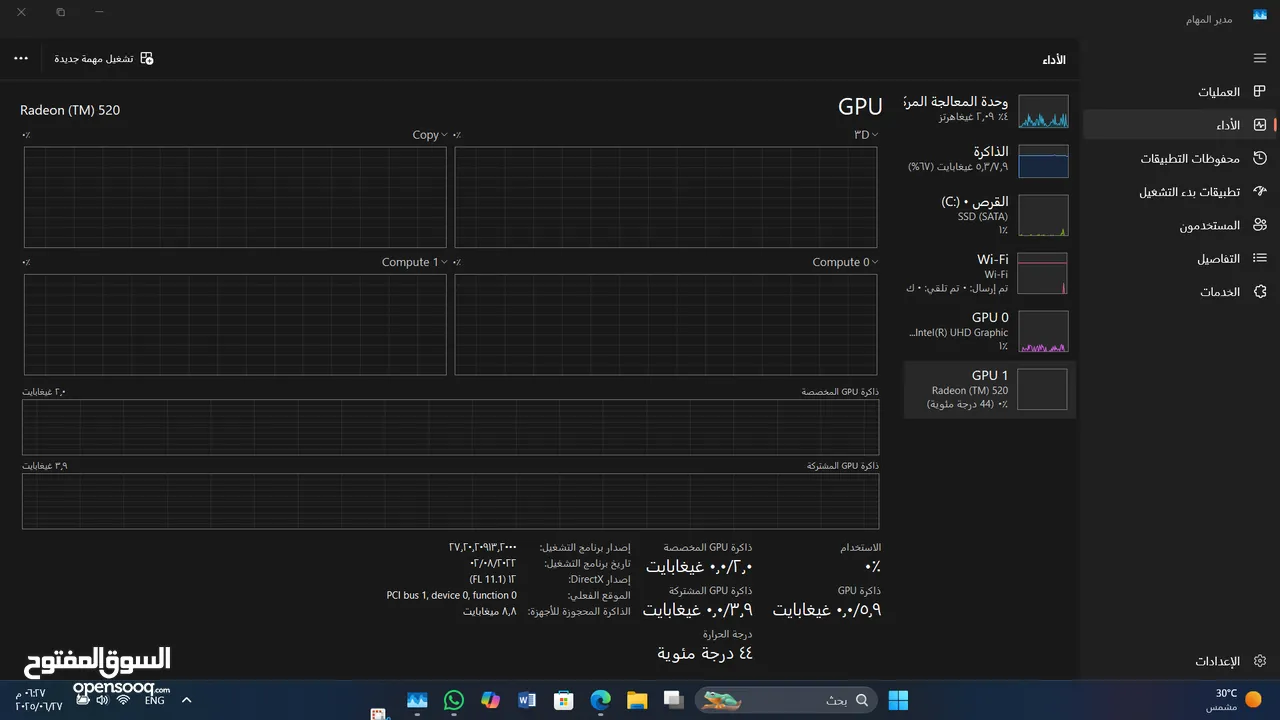This screenshot has height=720, width=1280.
Task: Run new task (تشغيل مهمة جديدة)
Action: (104, 58)
